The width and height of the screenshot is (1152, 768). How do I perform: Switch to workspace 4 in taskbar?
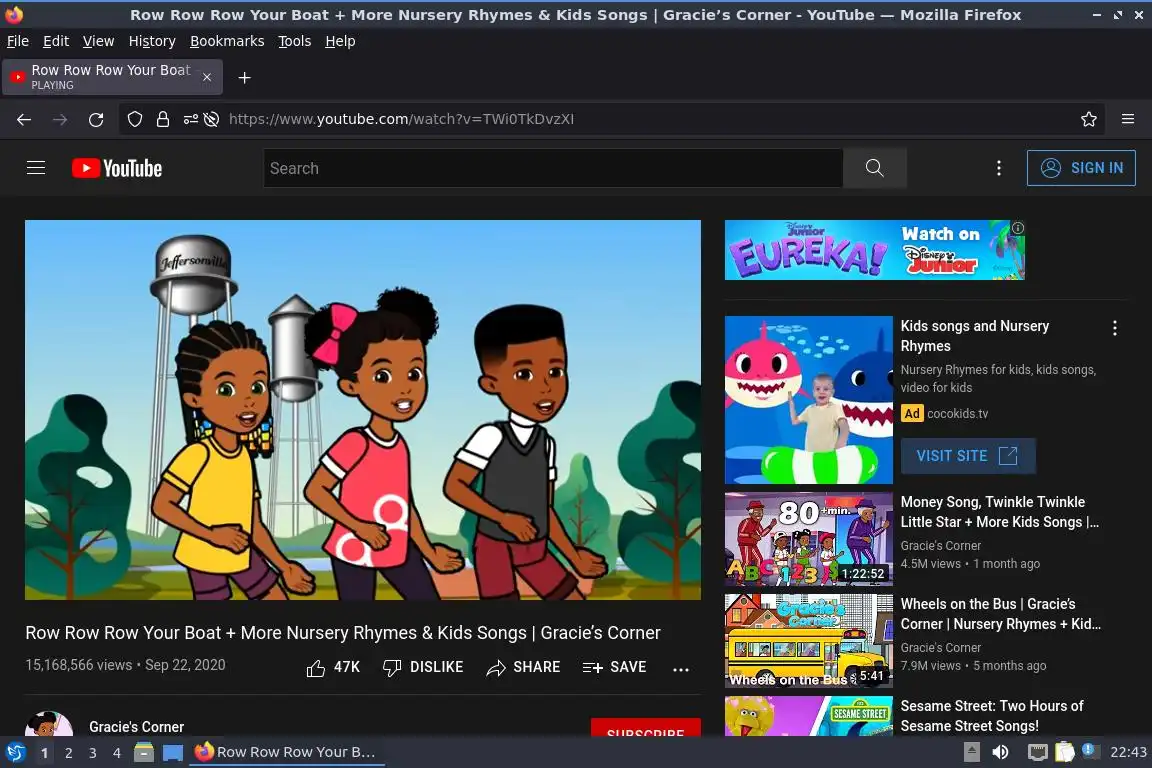117,753
